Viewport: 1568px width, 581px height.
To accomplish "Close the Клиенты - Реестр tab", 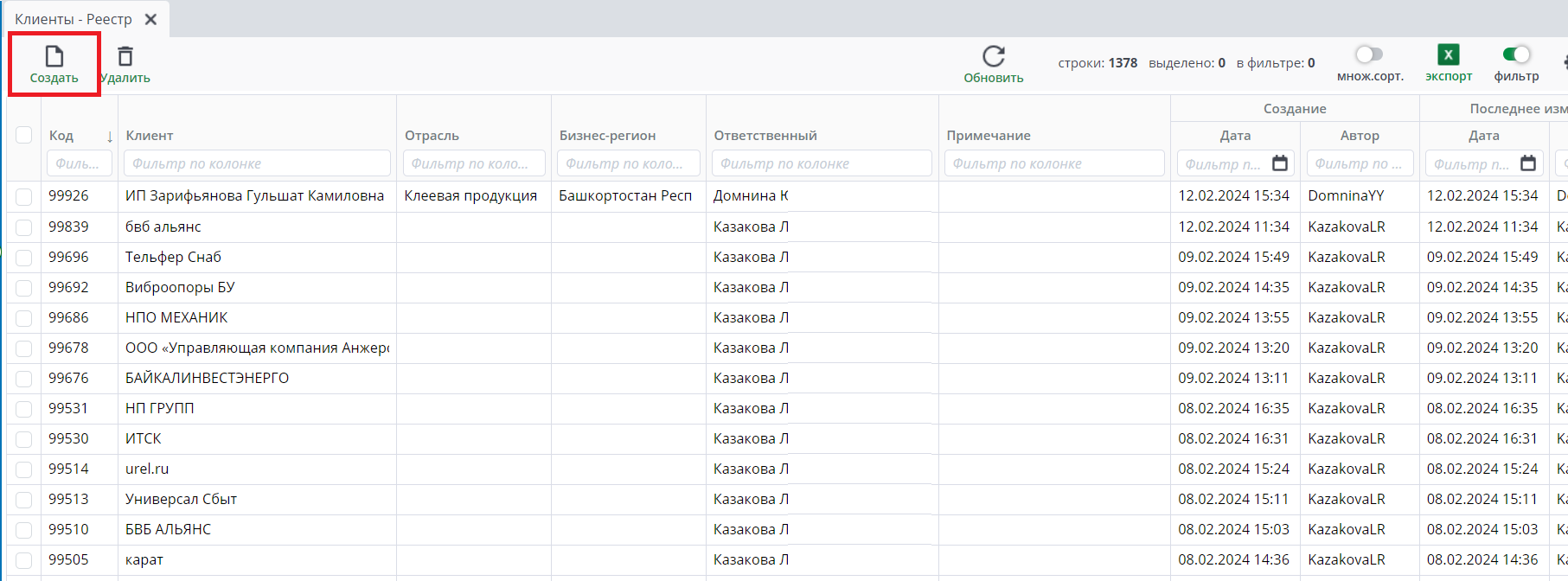I will pyautogui.click(x=150, y=19).
